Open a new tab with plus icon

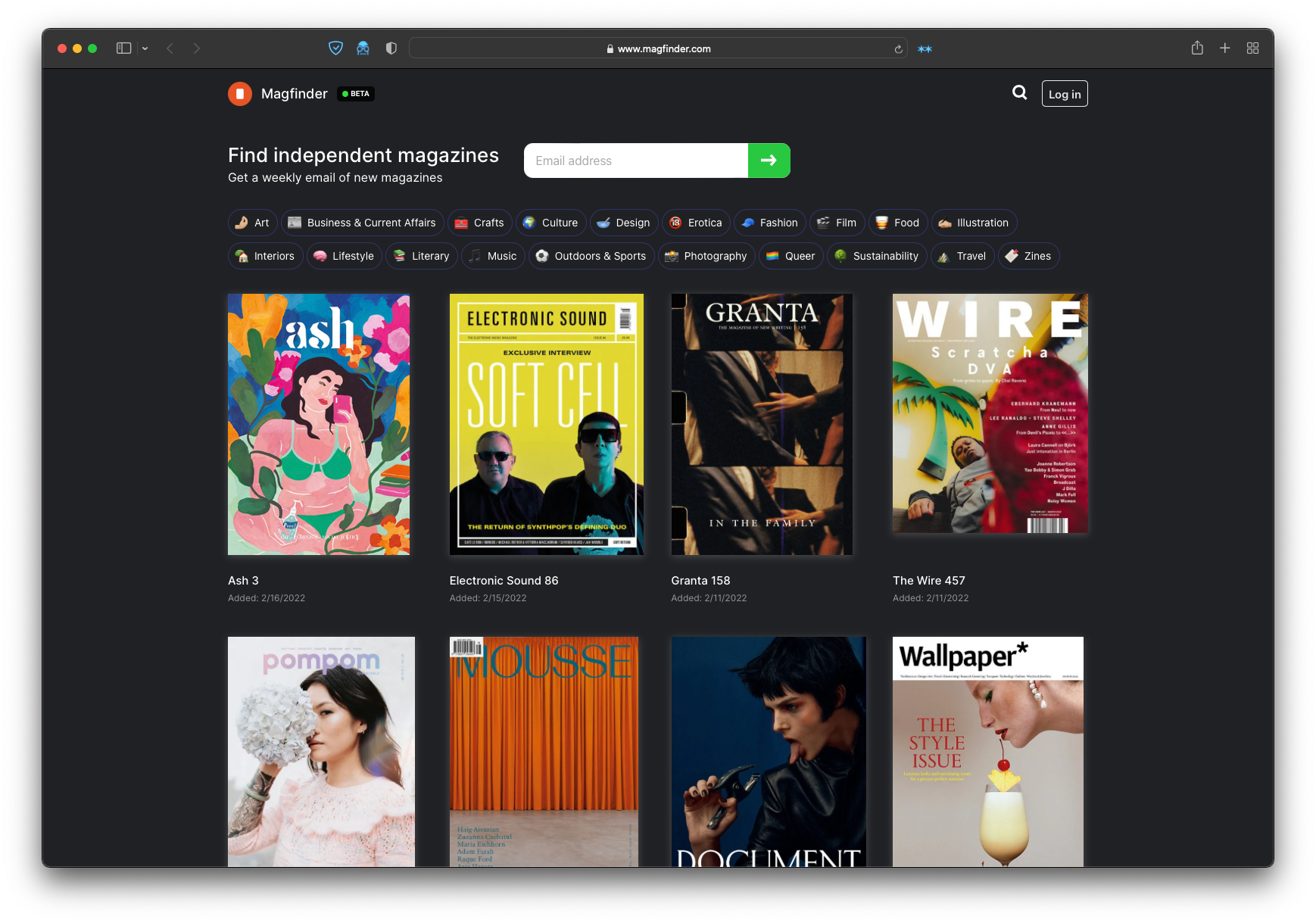pyautogui.click(x=1224, y=48)
